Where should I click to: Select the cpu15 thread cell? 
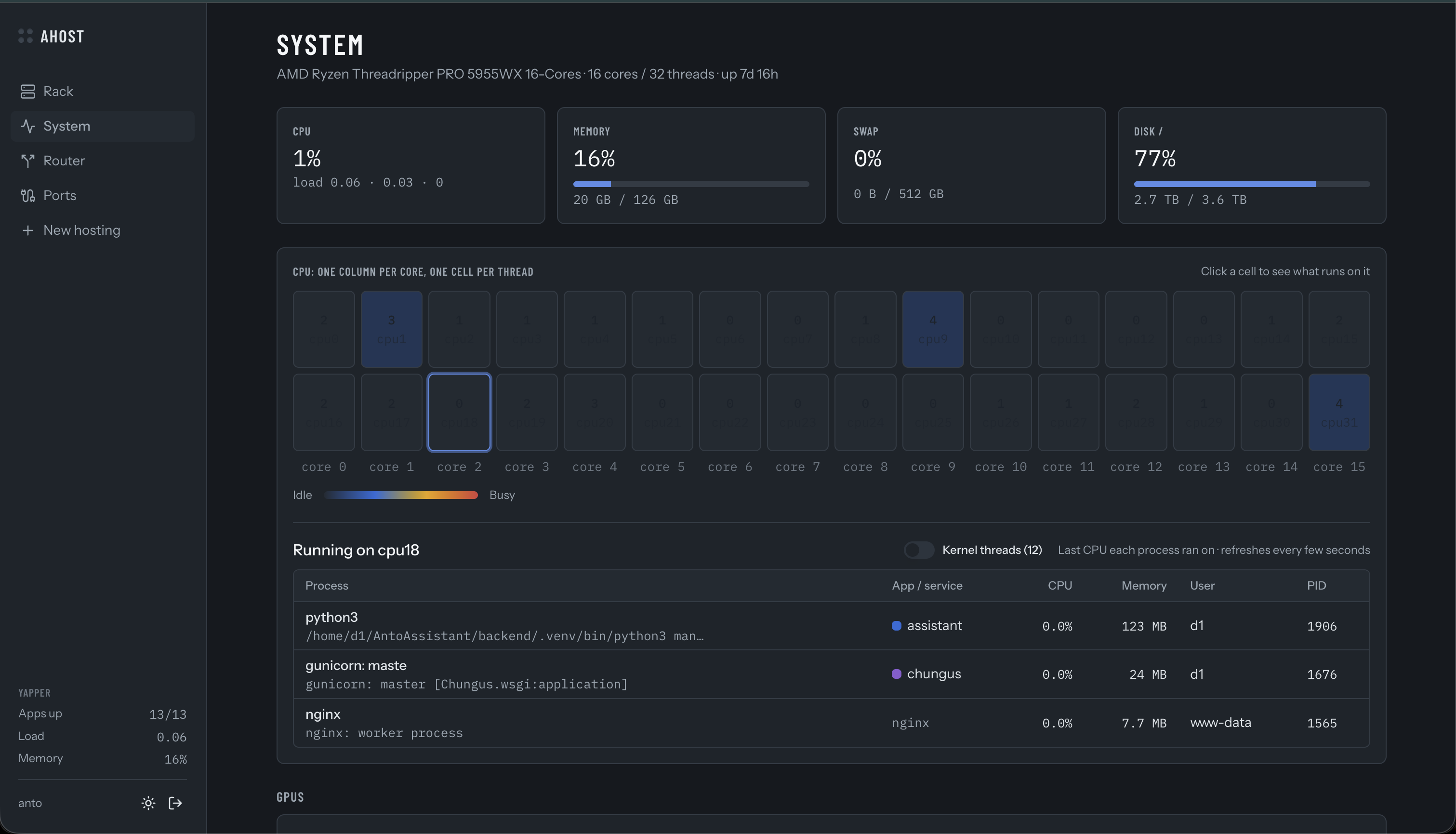1338,329
